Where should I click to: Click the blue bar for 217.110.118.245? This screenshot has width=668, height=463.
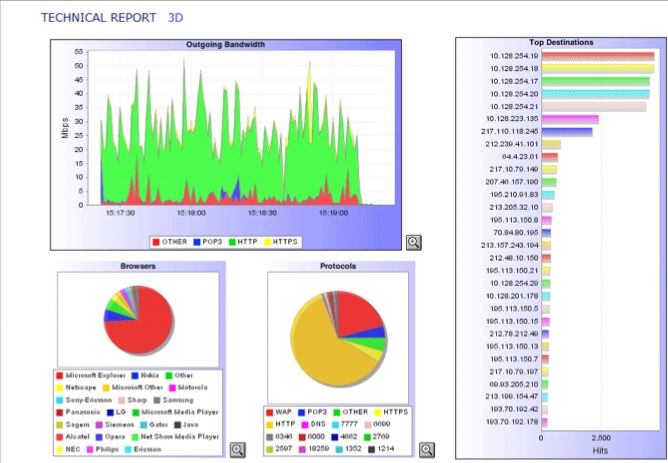[567, 132]
